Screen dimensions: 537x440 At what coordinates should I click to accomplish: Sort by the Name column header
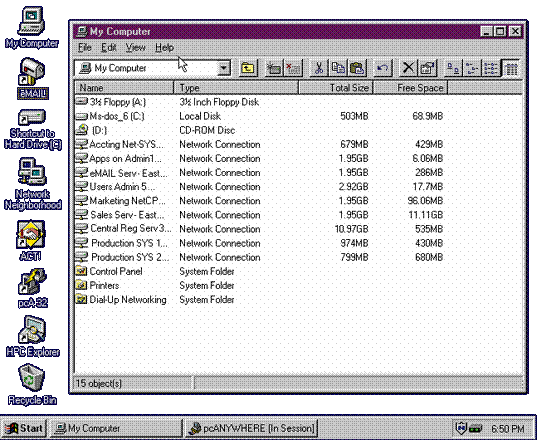(x=124, y=88)
